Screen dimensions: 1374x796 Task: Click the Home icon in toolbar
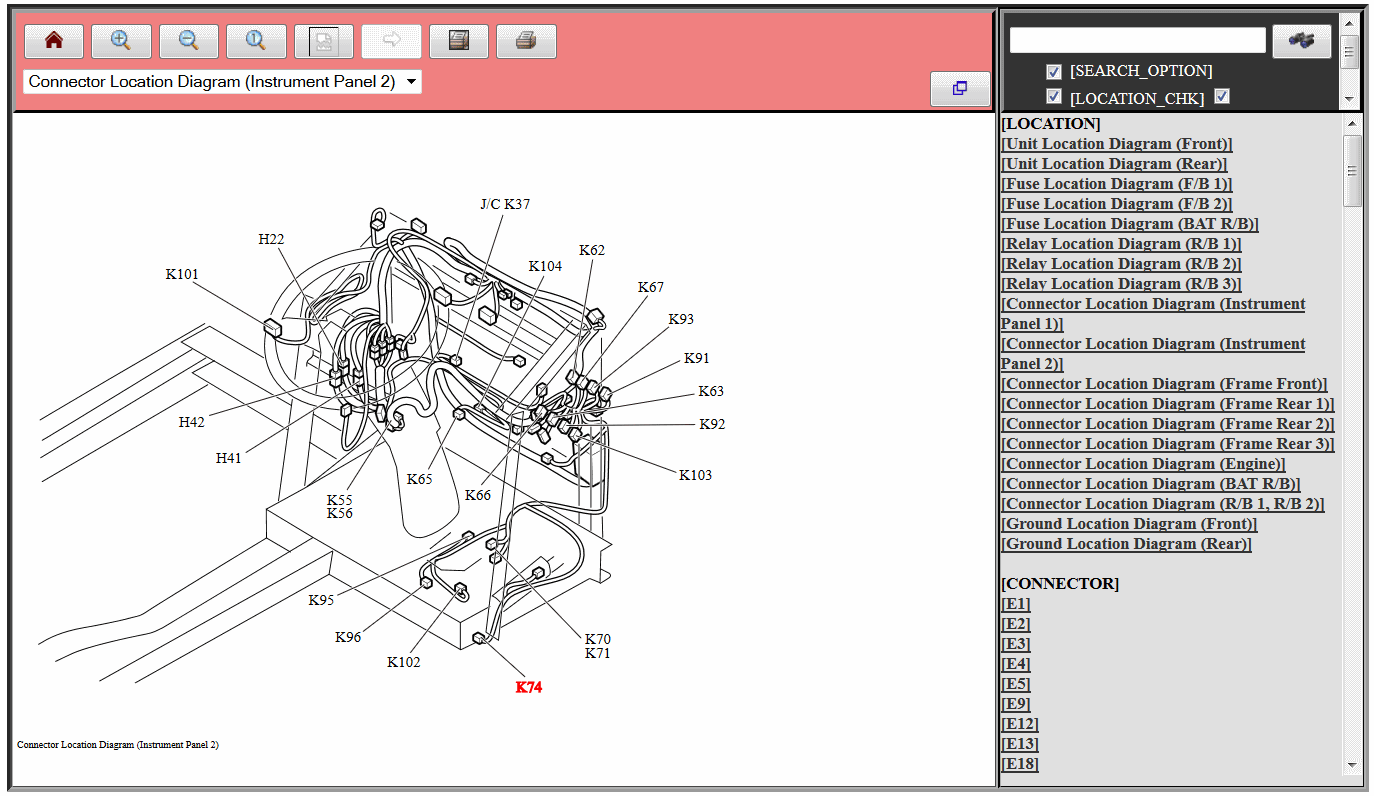pos(54,41)
